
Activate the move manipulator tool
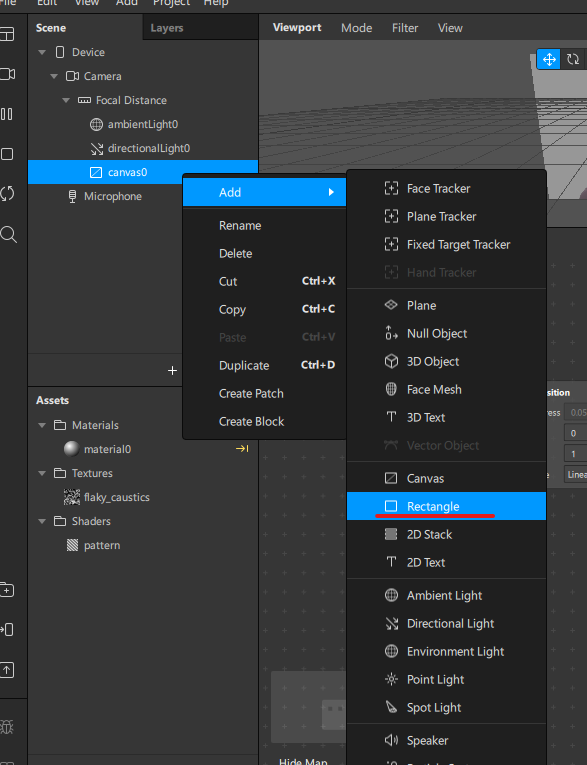click(549, 59)
